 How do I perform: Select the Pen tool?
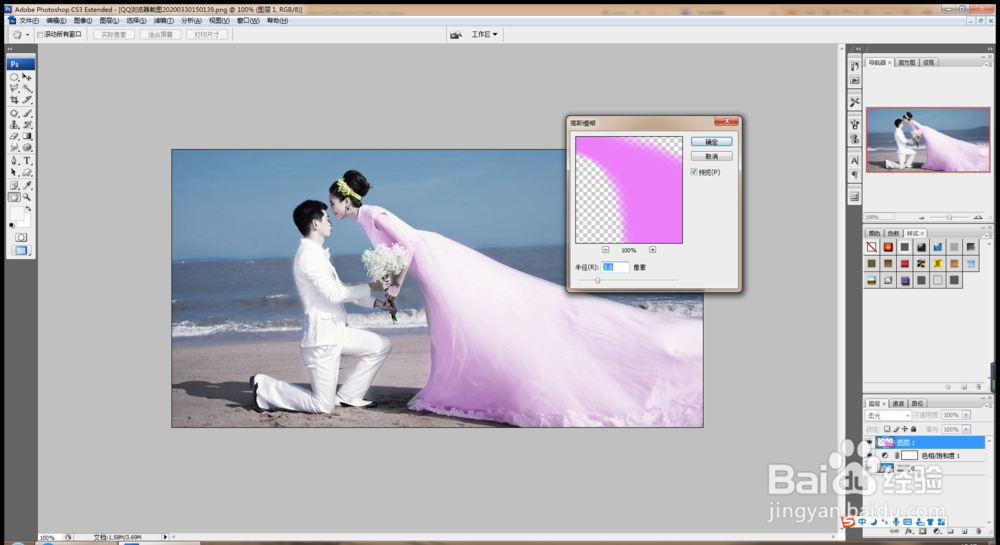(14, 161)
